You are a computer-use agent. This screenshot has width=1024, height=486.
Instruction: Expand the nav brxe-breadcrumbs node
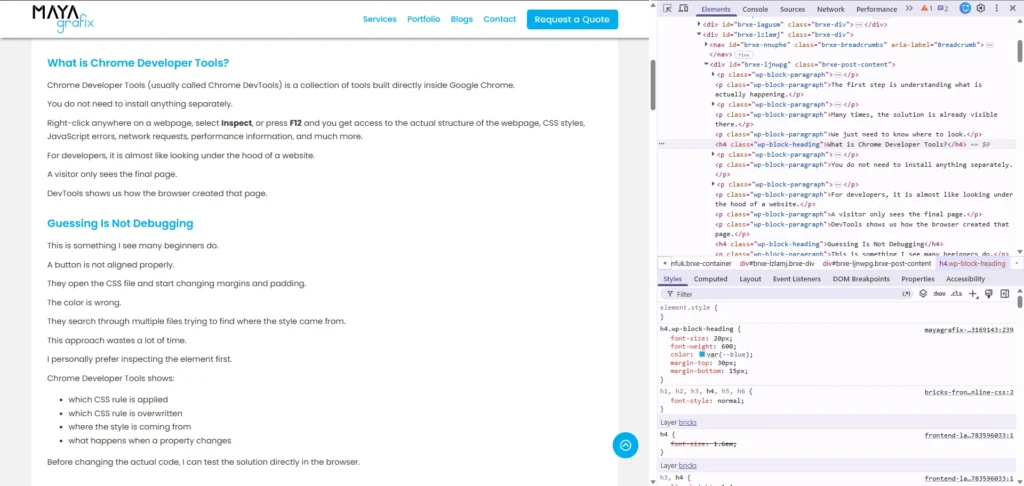[x=706, y=44]
